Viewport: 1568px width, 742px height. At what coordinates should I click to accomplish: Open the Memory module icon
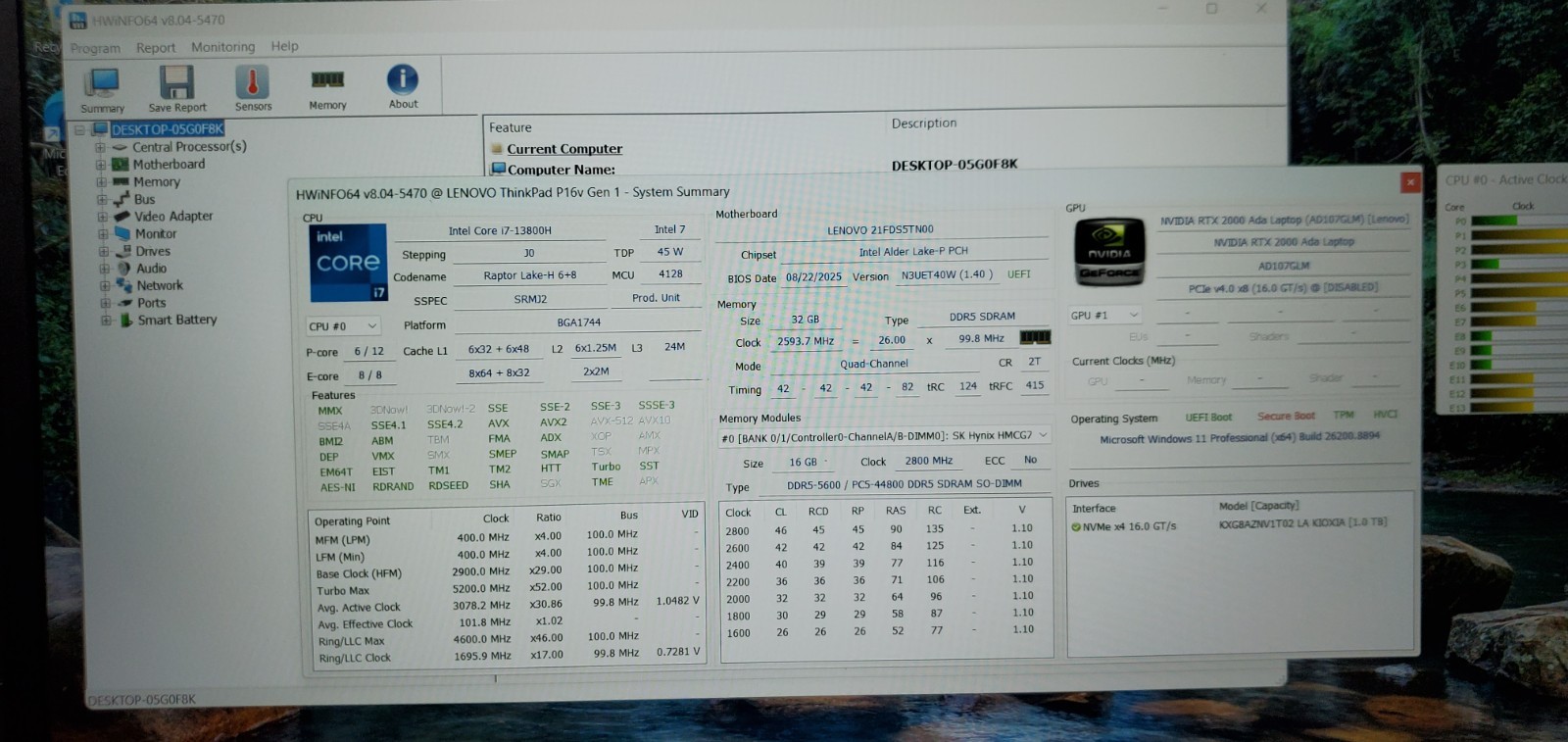(327, 80)
